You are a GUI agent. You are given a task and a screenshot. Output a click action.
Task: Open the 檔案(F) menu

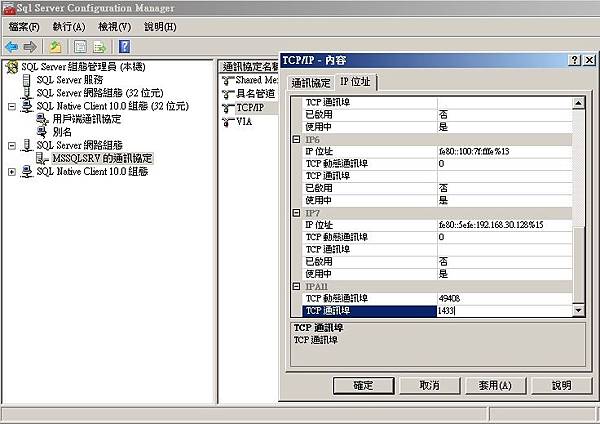pos(24,27)
